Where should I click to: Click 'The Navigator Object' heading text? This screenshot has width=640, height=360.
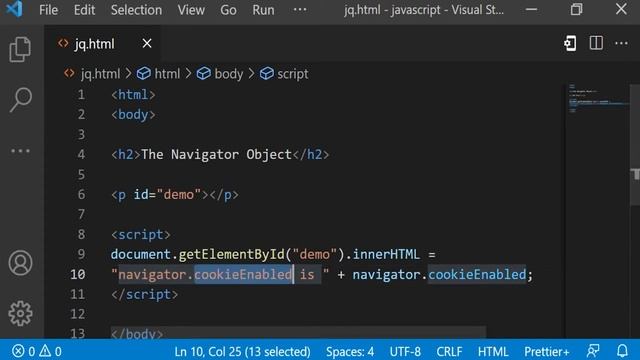coord(216,154)
